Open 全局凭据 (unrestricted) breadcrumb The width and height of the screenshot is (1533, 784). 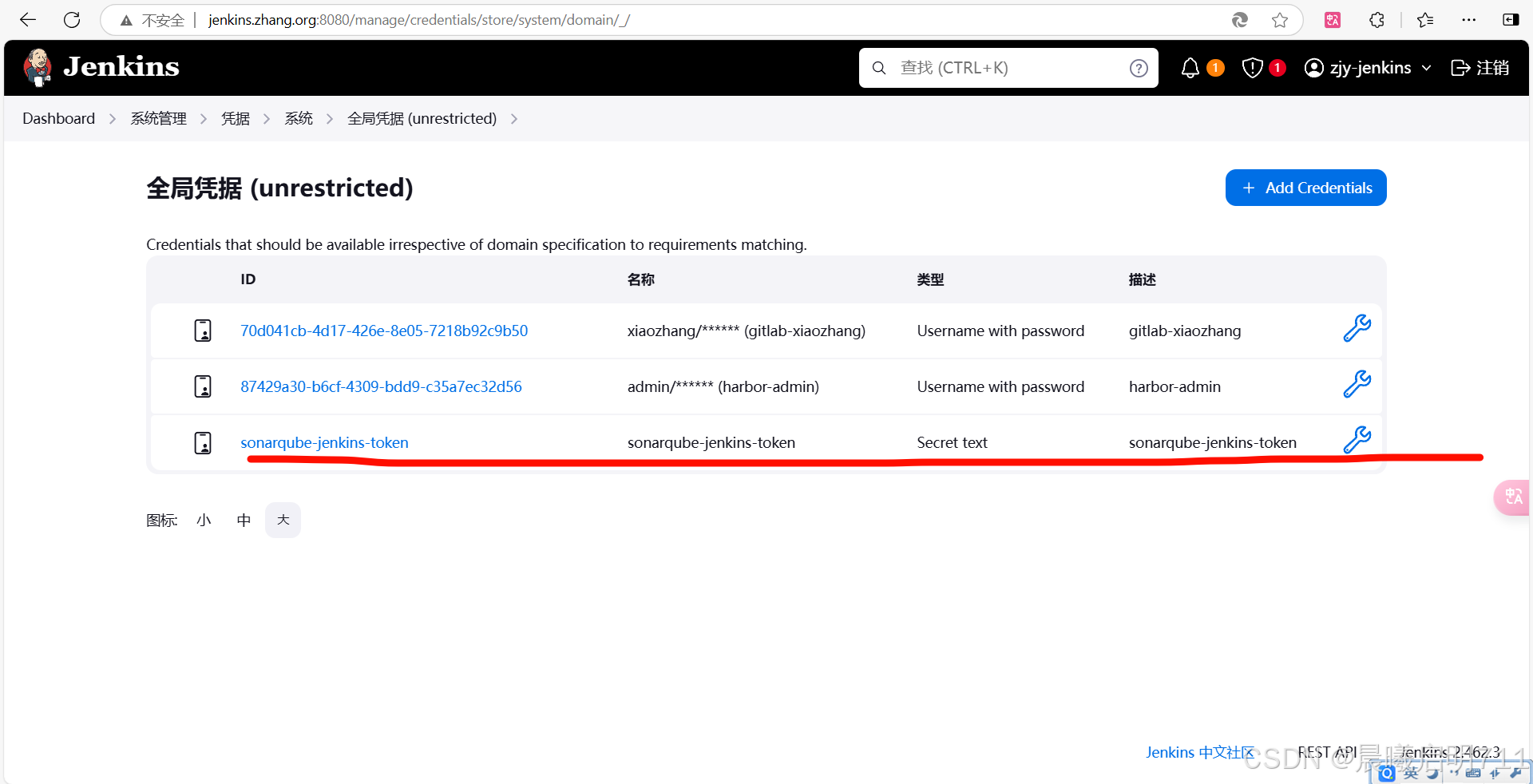[x=422, y=118]
